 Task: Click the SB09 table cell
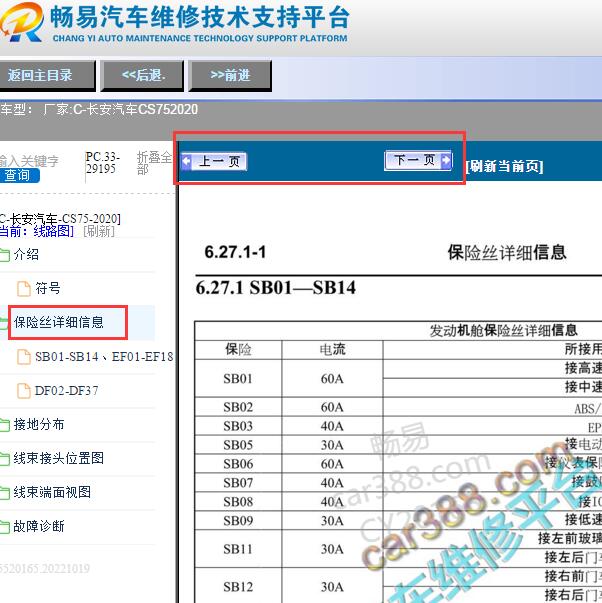point(238,520)
